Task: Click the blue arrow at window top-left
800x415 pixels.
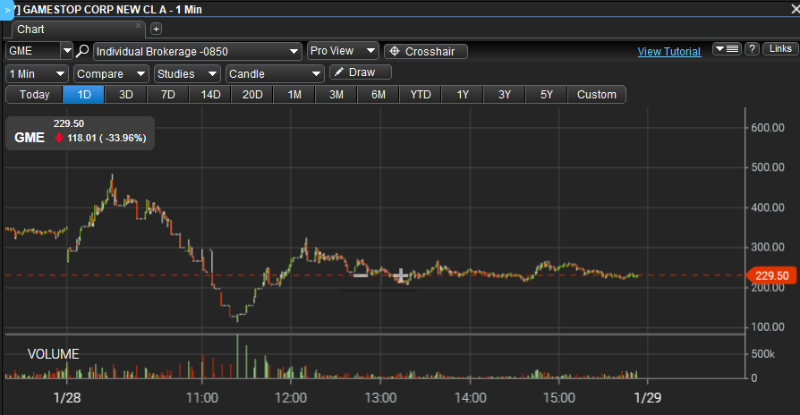Action: pyautogui.click(x=6, y=7)
